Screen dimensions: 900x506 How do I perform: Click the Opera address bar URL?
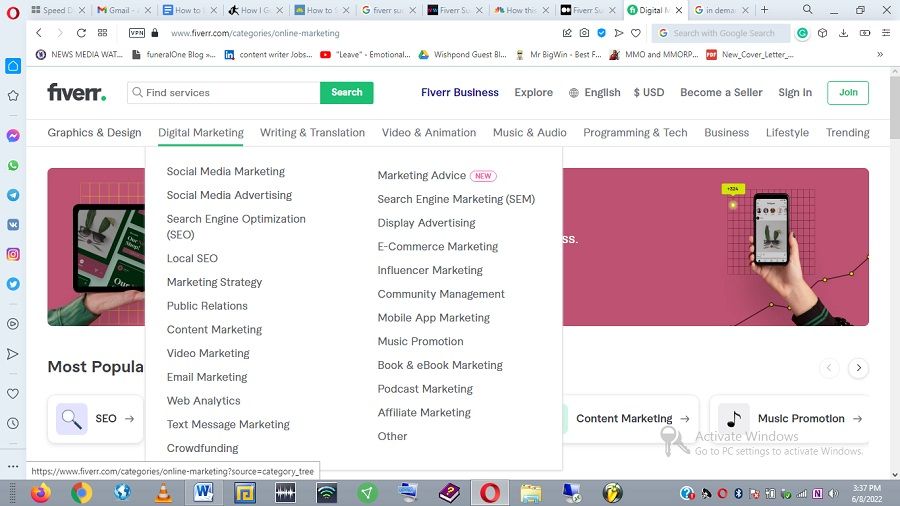pyautogui.click(x=255, y=33)
